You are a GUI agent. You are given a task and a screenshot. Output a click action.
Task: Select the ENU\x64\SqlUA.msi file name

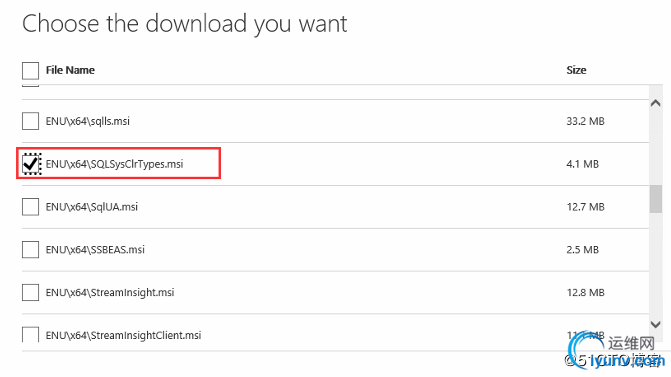coord(92,207)
